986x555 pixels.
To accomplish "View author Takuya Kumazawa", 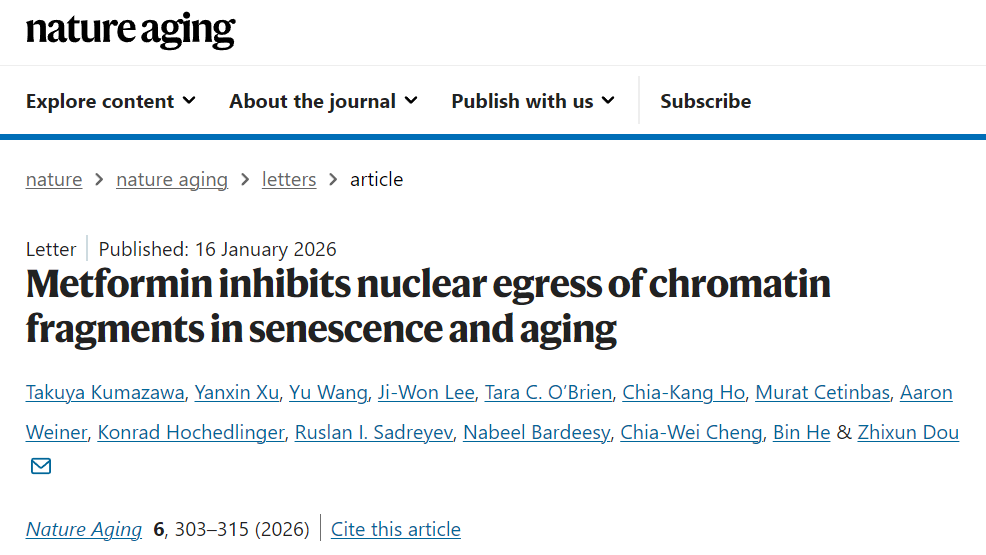I will click(x=105, y=392).
